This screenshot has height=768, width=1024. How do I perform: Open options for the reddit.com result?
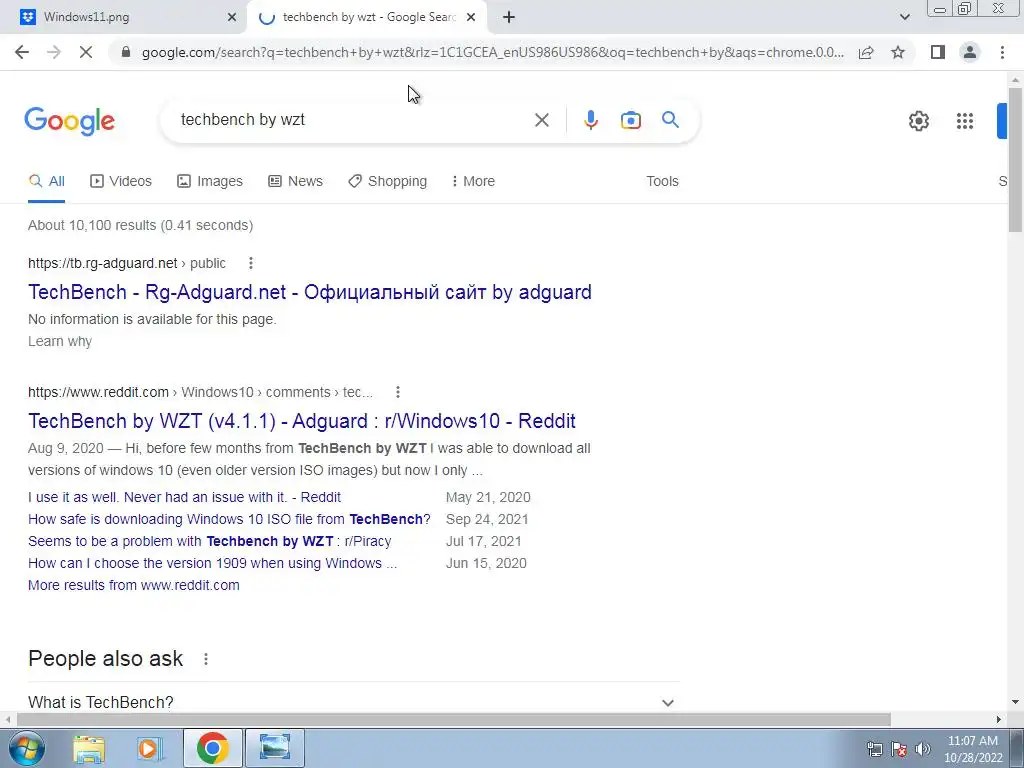pos(398,392)
